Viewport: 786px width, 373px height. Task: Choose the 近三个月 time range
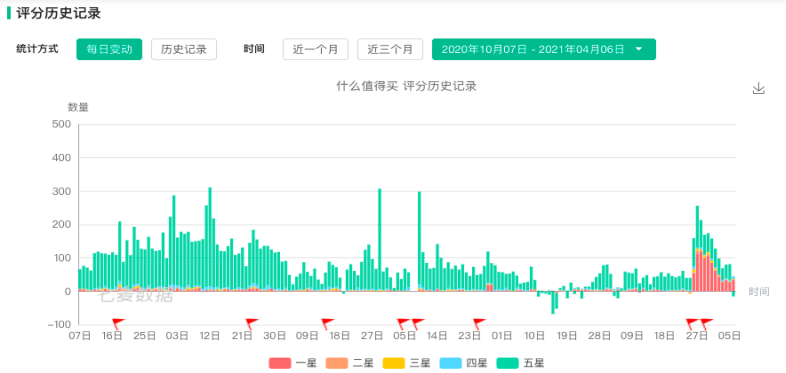[390, 49]
